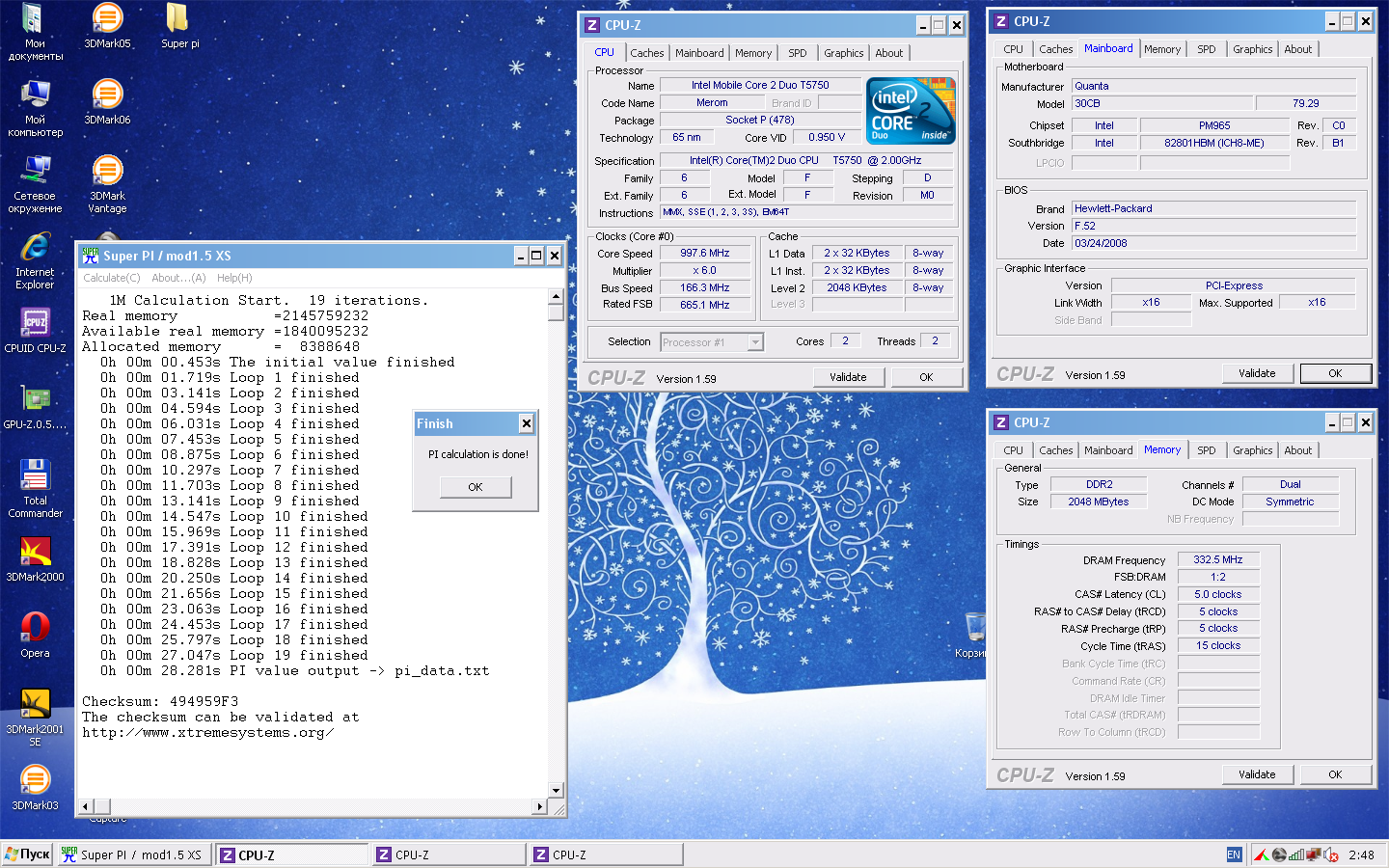Open Caches tab in Memory CPU-Z window
Viewport: 1389px width, 868px height.
pyautogui.click(x=1056, y=450)
